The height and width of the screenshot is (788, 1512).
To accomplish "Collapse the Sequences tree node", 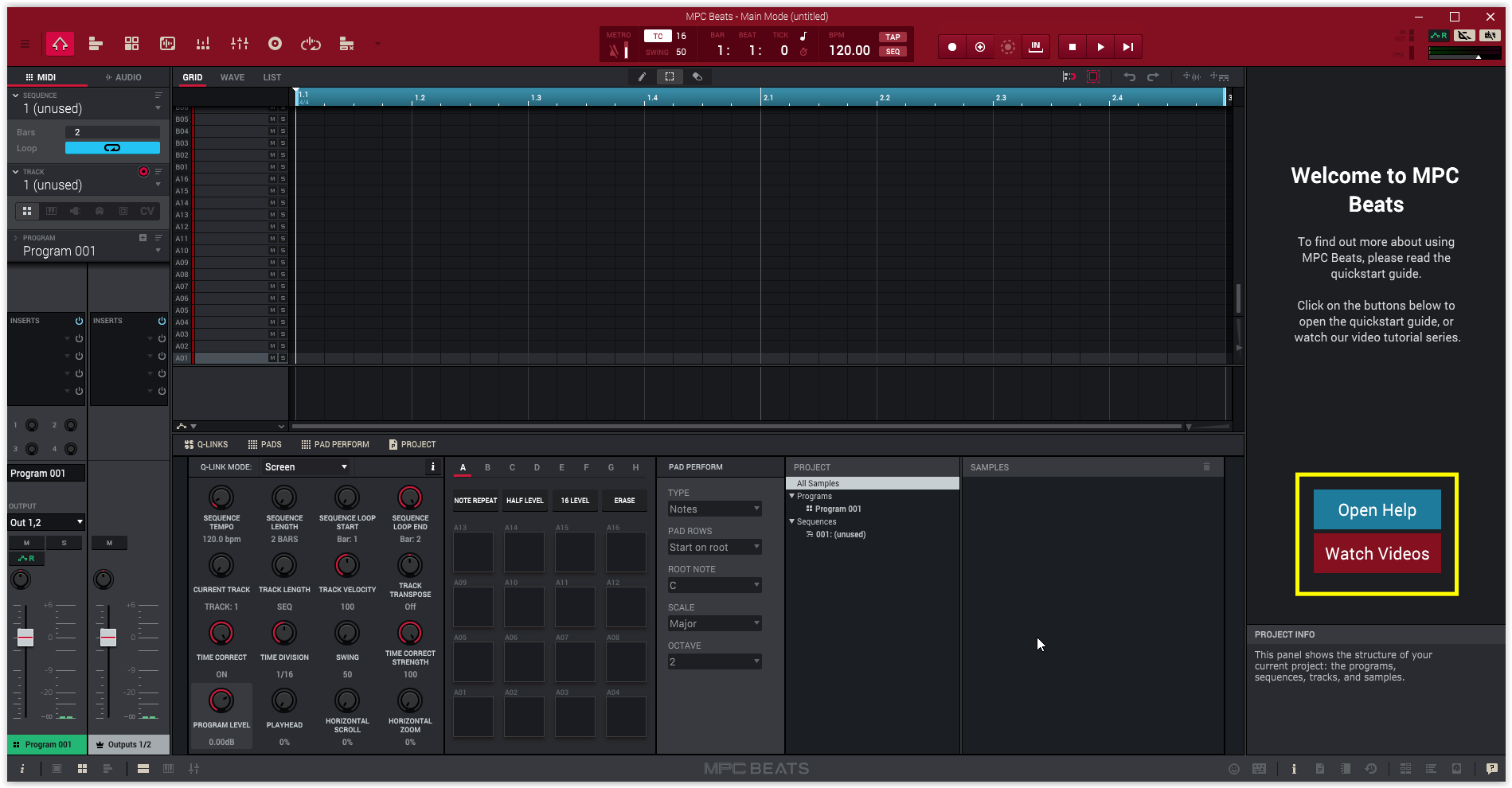I will (x=792, y=521).
